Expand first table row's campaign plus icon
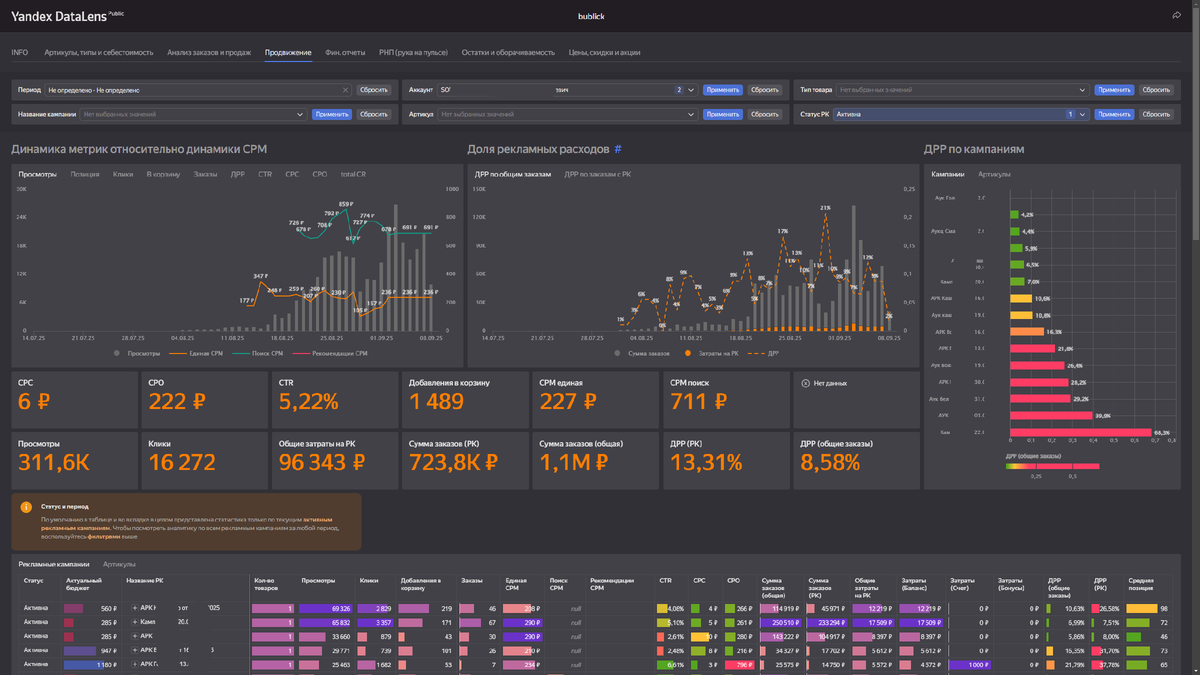Image resolution: width=1200 pixels, height=675 pixels. point(135,608)
